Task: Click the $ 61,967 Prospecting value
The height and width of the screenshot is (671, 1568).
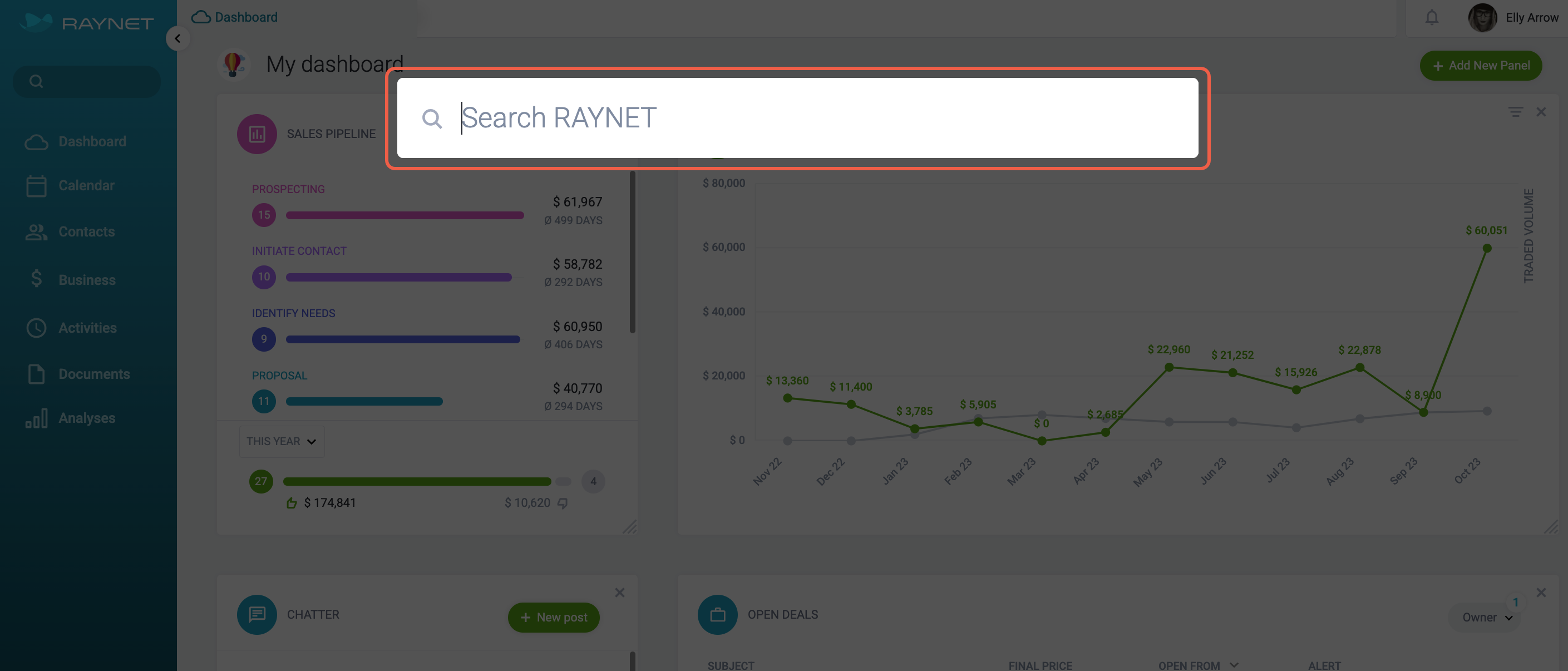Action: pyautogui.click(x=577, y=202)
